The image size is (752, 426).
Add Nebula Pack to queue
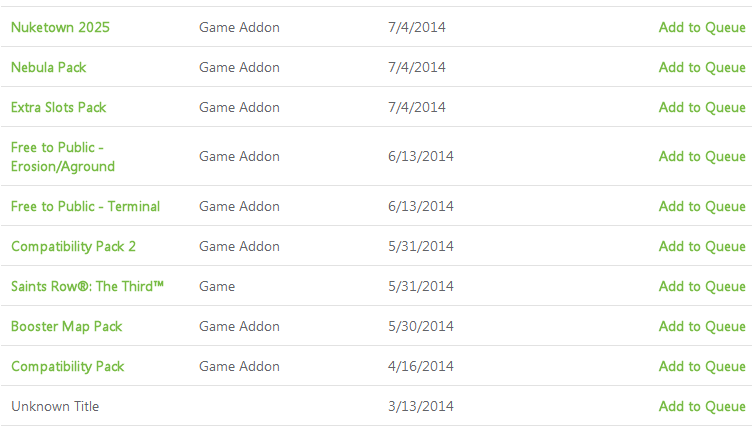(702, 67)
